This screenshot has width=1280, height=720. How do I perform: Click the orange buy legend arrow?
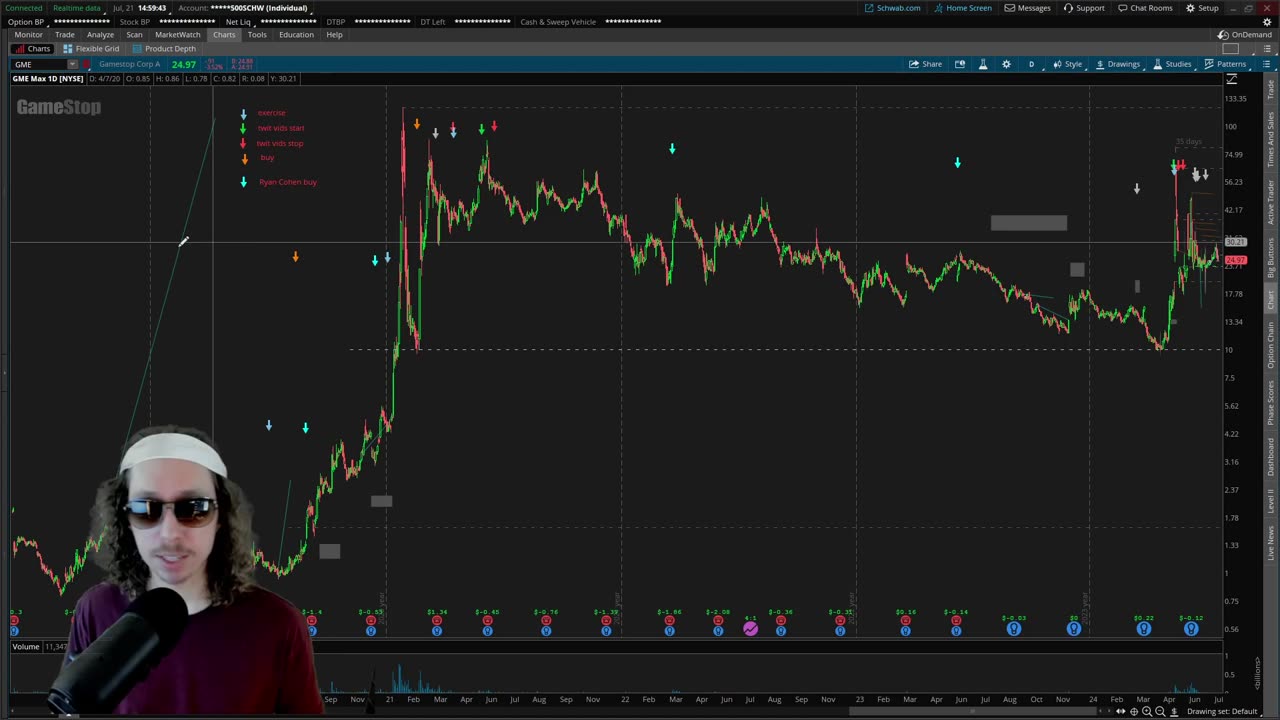(x=244, y=158)
